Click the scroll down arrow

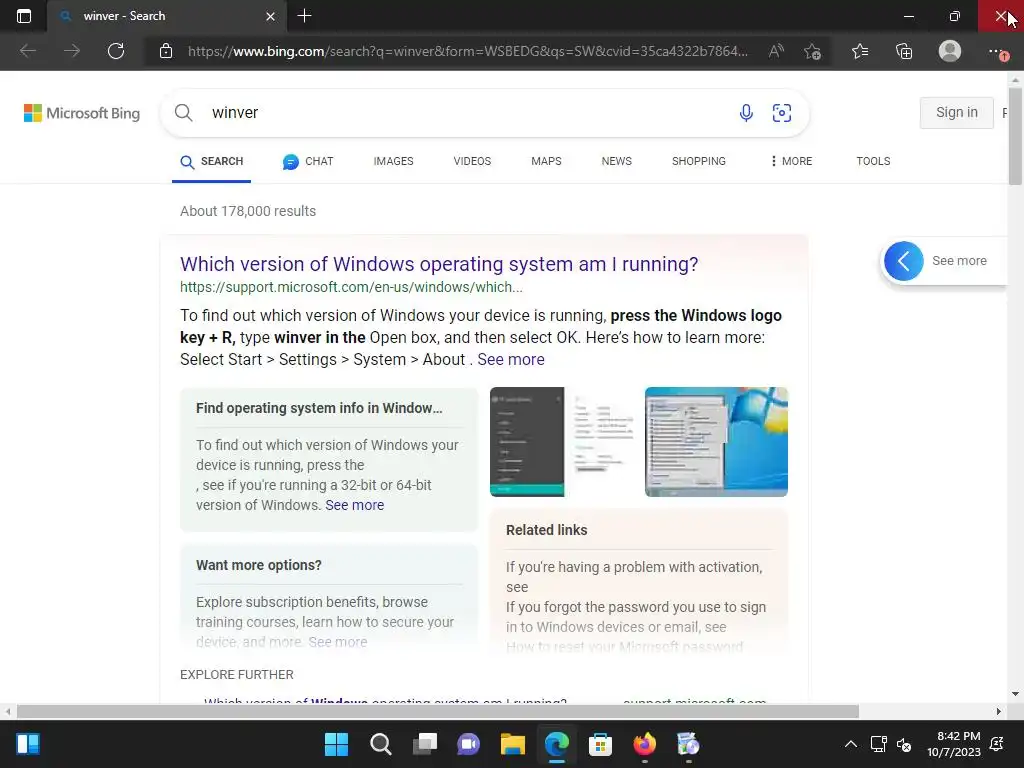(x=1016, y=695)
